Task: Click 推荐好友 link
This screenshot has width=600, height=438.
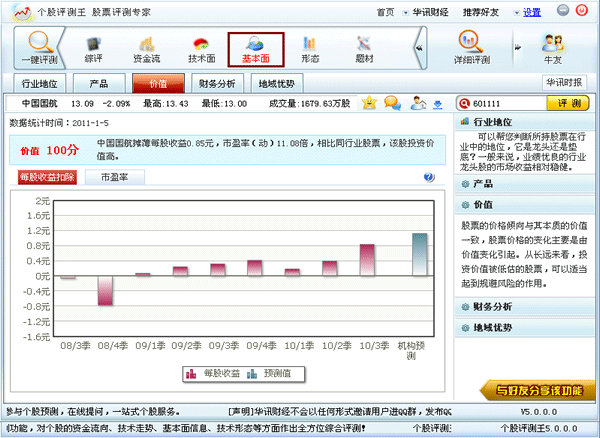Action: 481,13
